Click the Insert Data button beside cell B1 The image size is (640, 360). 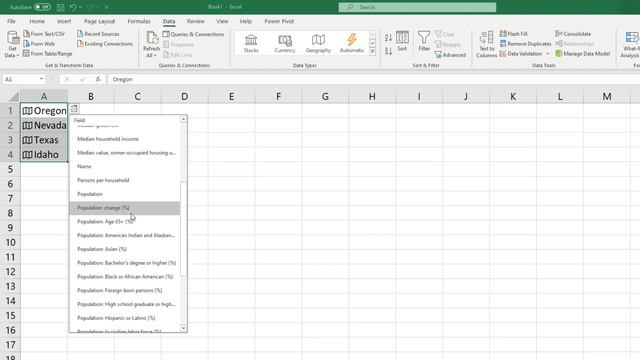point(74,109)
